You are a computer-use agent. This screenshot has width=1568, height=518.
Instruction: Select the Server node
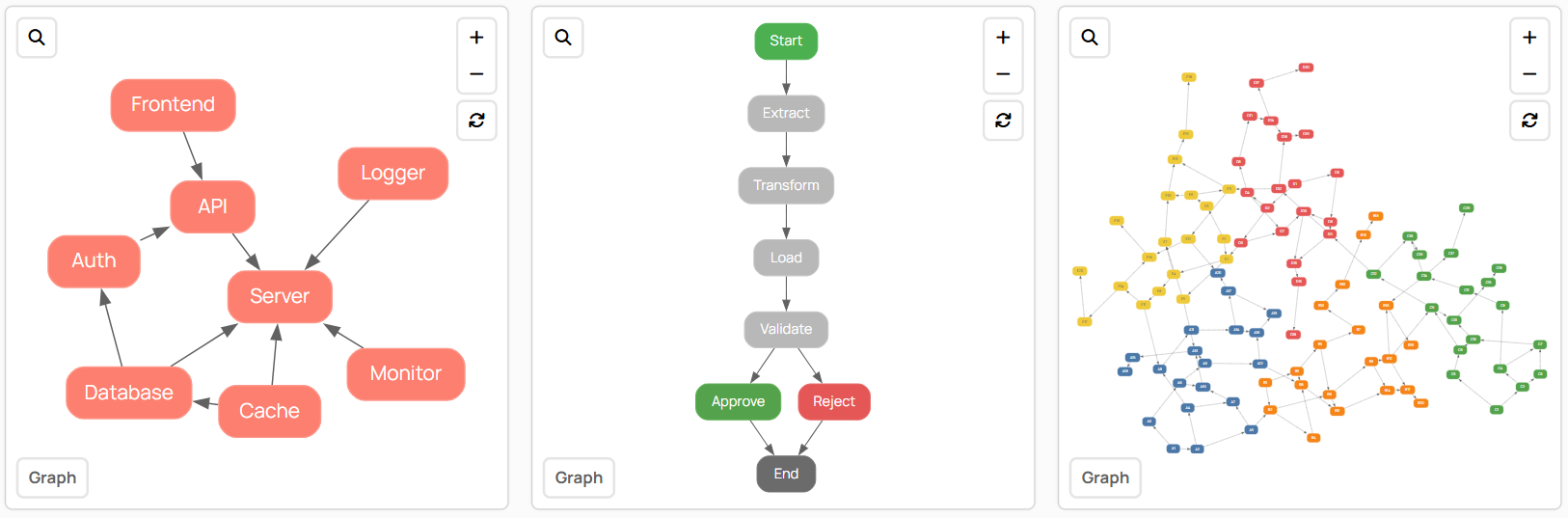click(280, 296)
